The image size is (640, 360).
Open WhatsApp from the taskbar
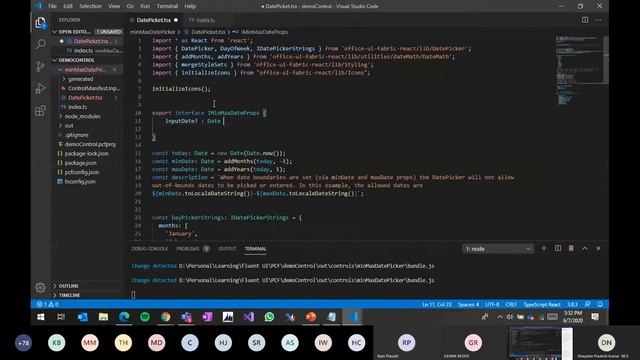269,317
